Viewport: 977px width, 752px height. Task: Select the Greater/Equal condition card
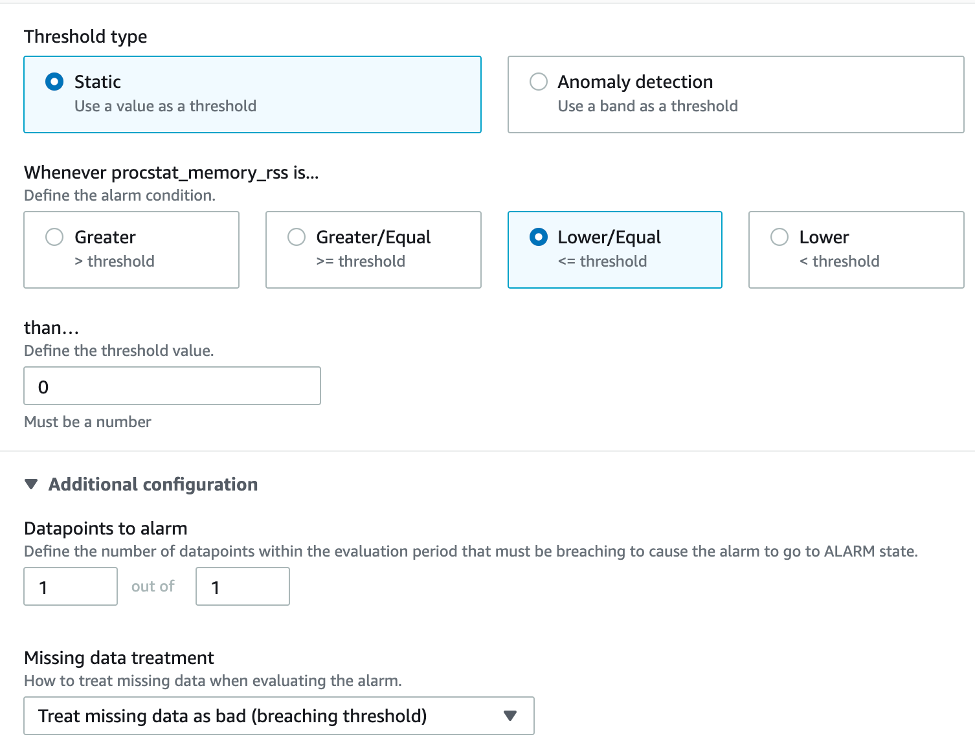tap(373, 249)
